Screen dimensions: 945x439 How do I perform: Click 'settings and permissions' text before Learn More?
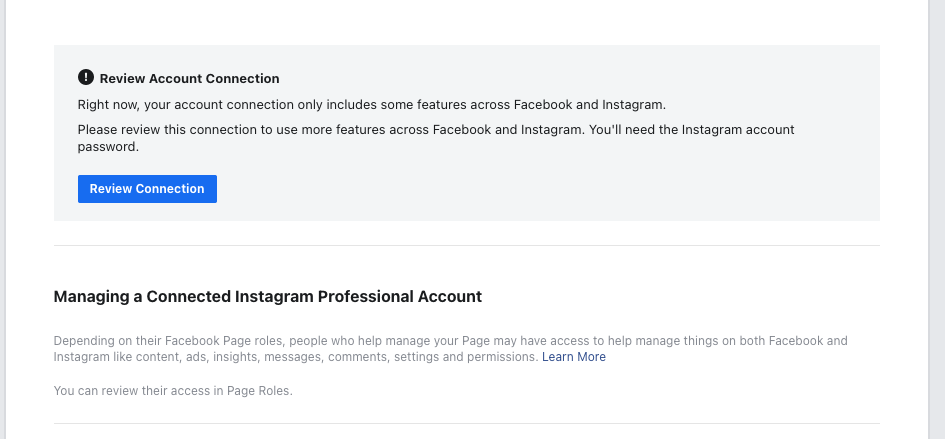pyautogui.click(x=471, y=357)
